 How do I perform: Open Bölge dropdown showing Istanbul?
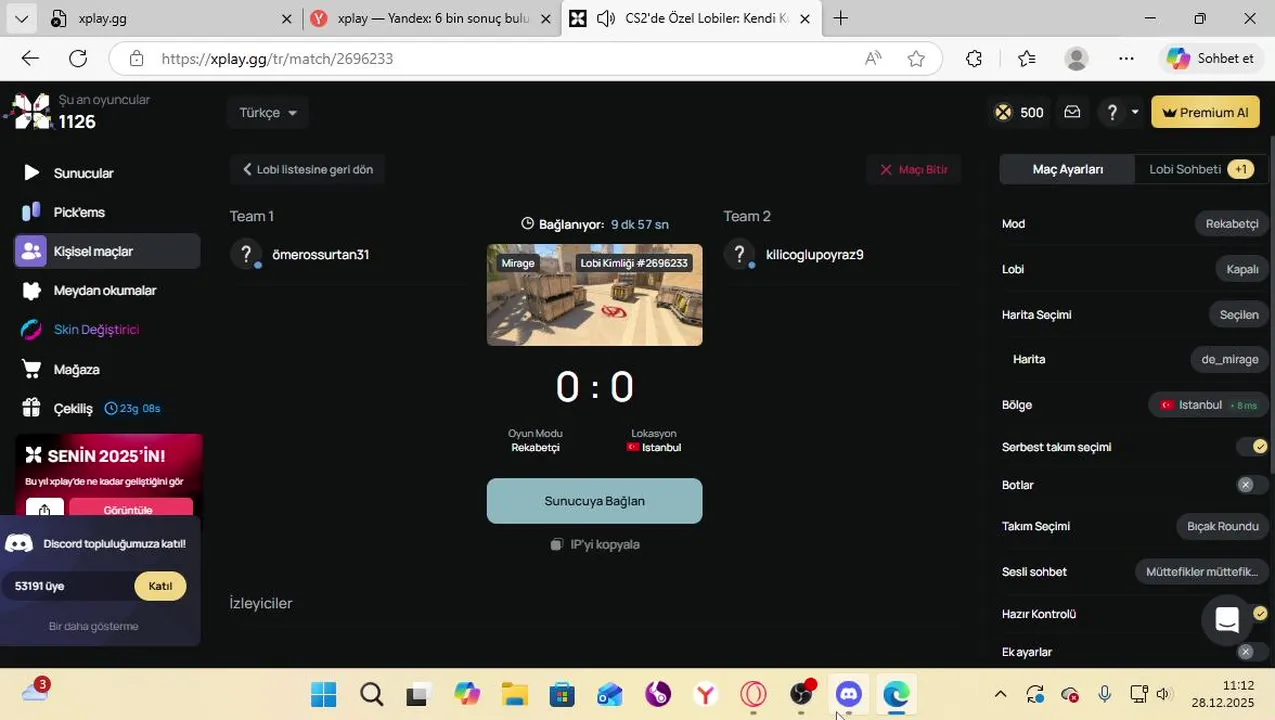pyautogui.click(x=1208, y=405)
